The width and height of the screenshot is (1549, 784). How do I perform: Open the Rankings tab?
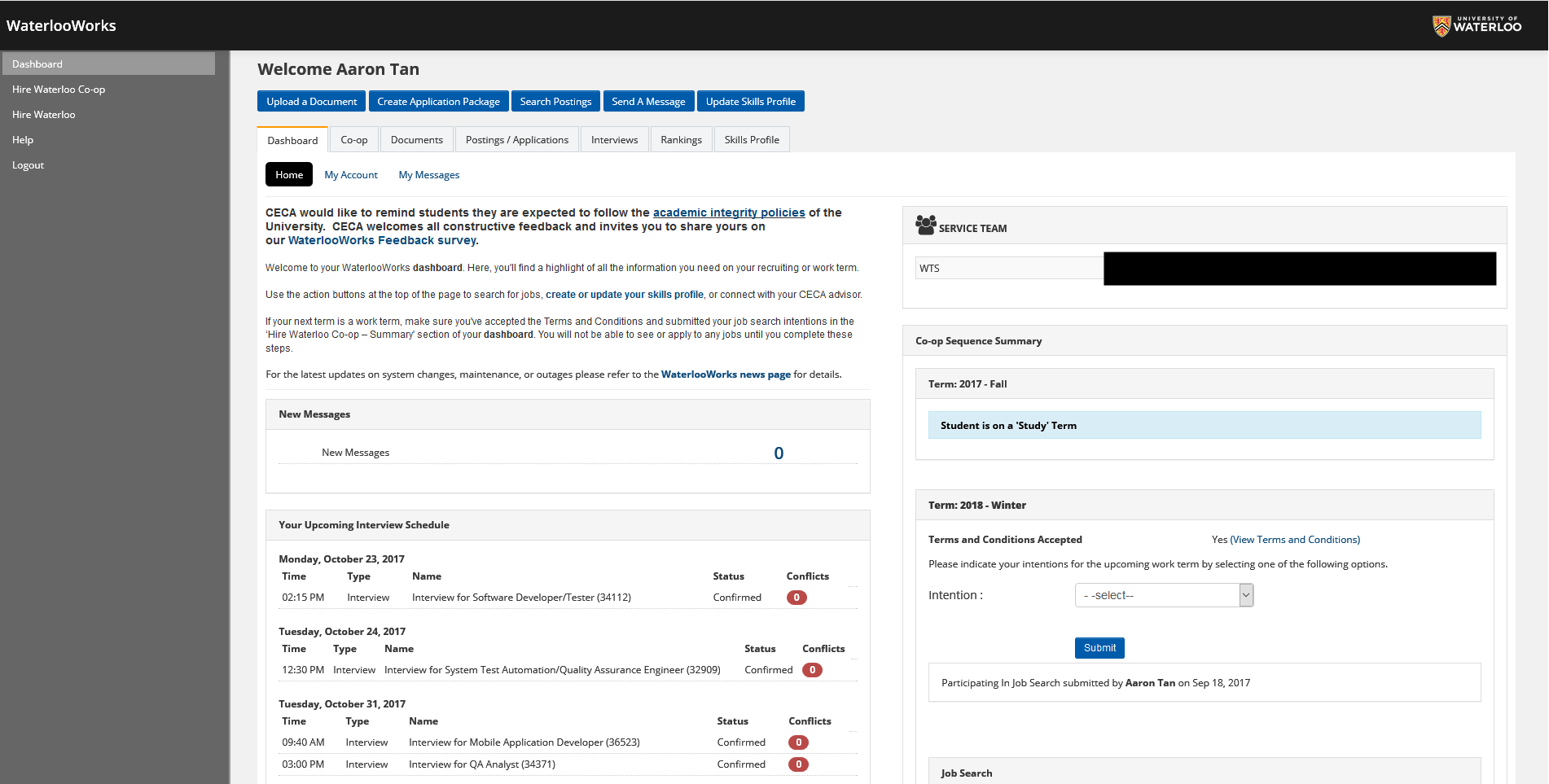[x=682, y=140]
